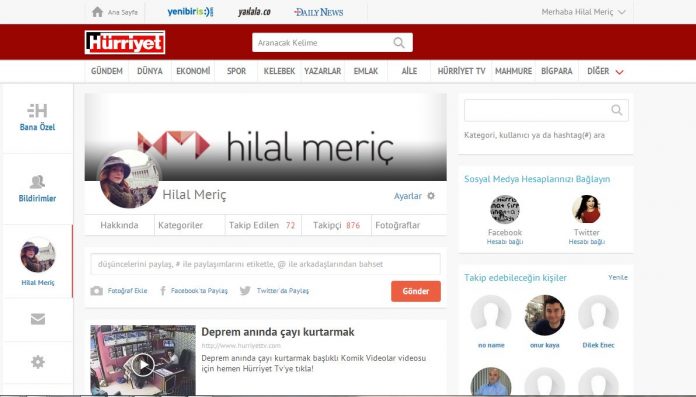Open the Hakkında profile tab
696x397 pixels.
click(119, 225)
